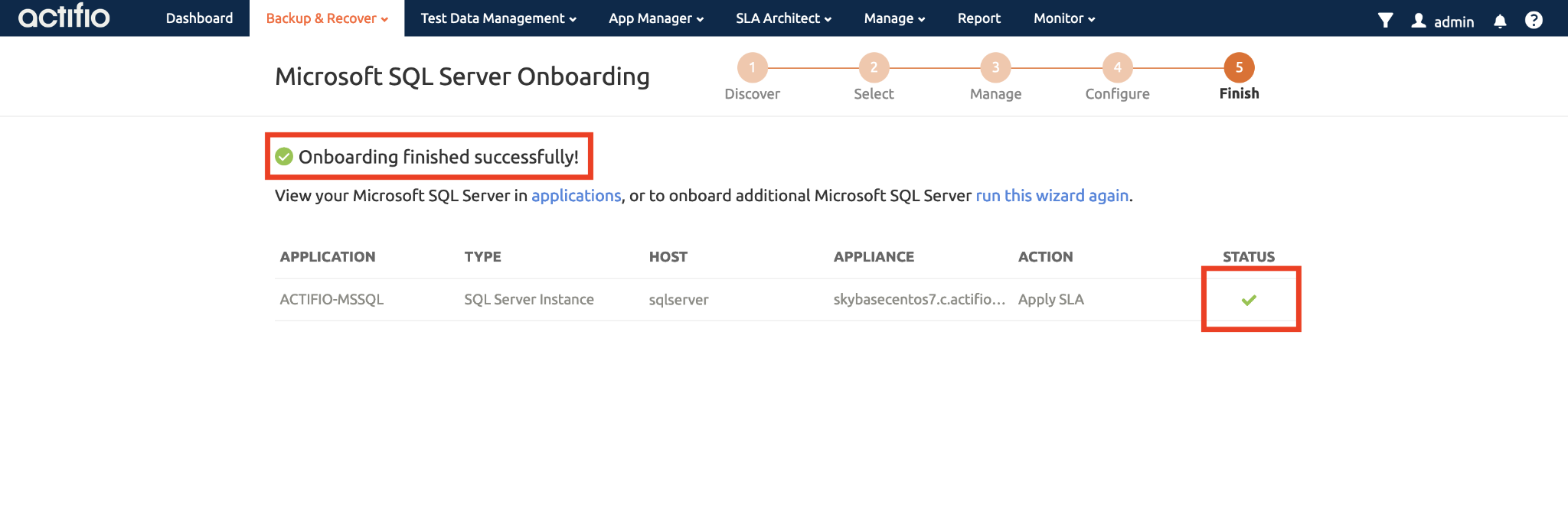
Task: Select the ACTIFIO-MSSQL application cell
Action: tap(332, 300)
